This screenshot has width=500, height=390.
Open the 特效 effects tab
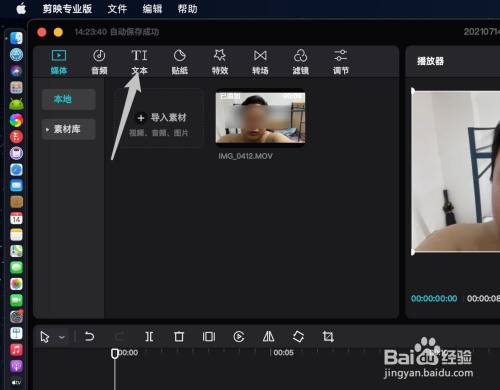(220, 62)
